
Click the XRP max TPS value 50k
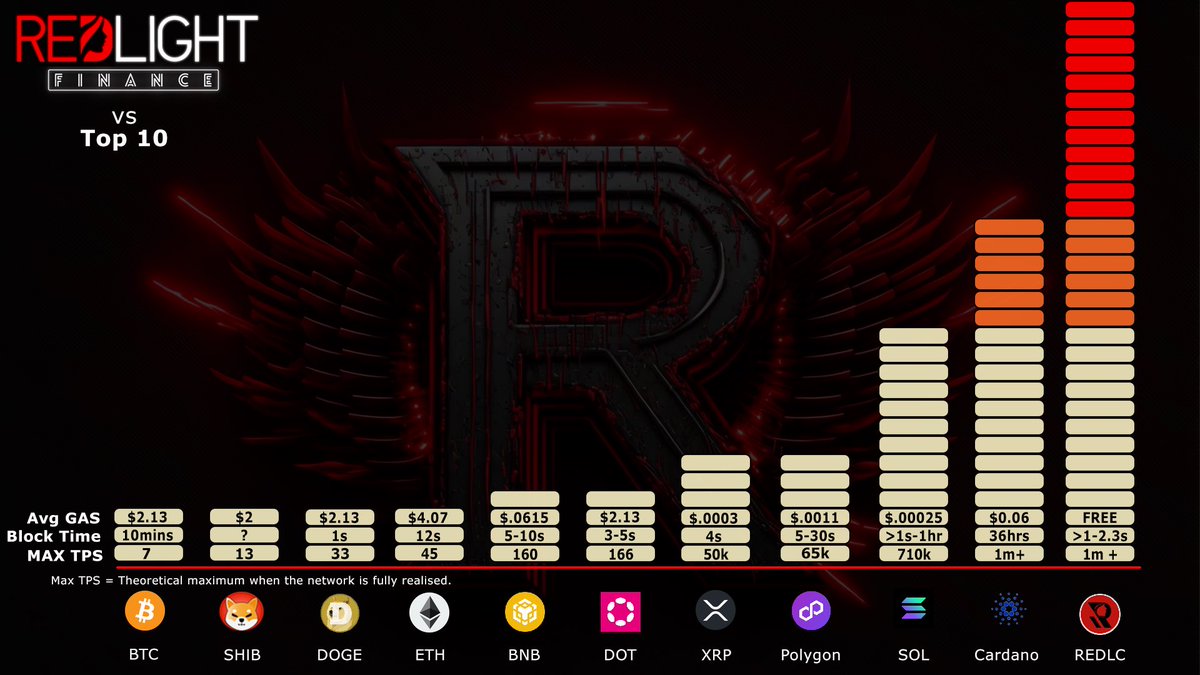click(x=716, y=553)
